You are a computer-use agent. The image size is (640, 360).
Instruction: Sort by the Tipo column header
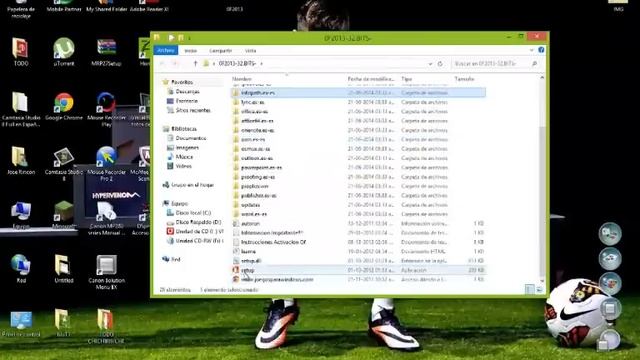(407, 79)
